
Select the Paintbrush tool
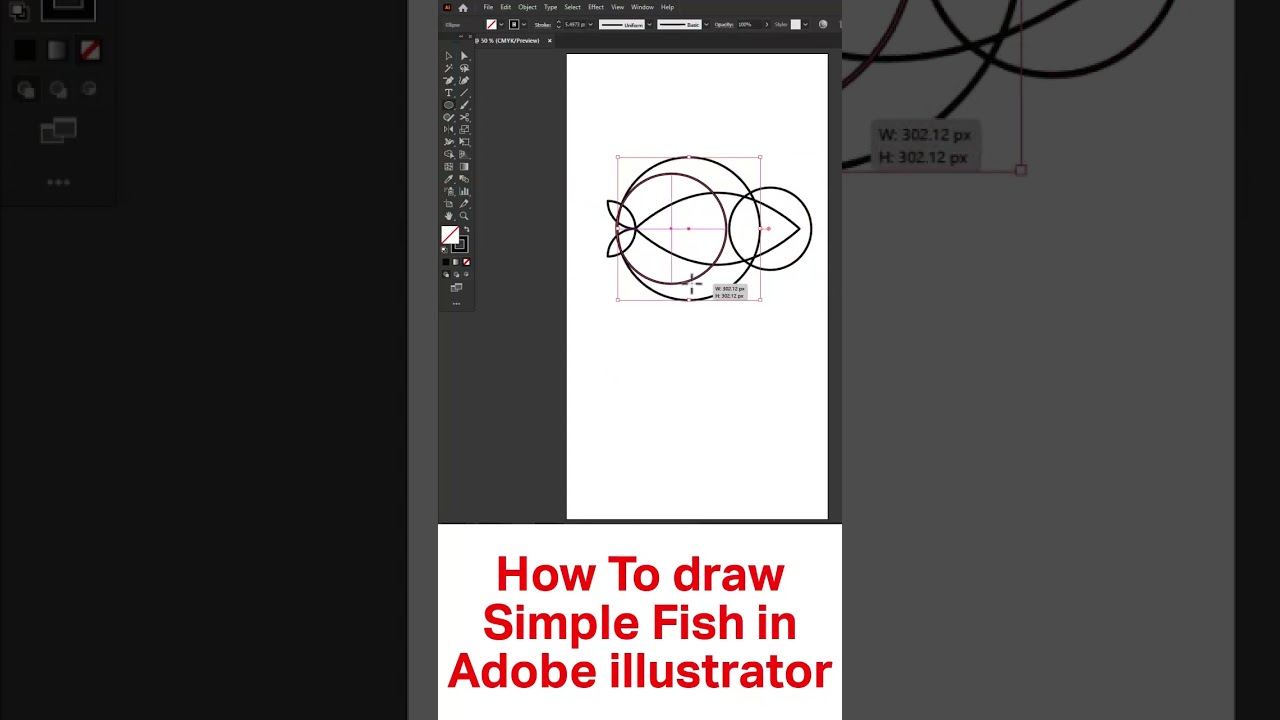pyautogui.click(x=464, y=105)
